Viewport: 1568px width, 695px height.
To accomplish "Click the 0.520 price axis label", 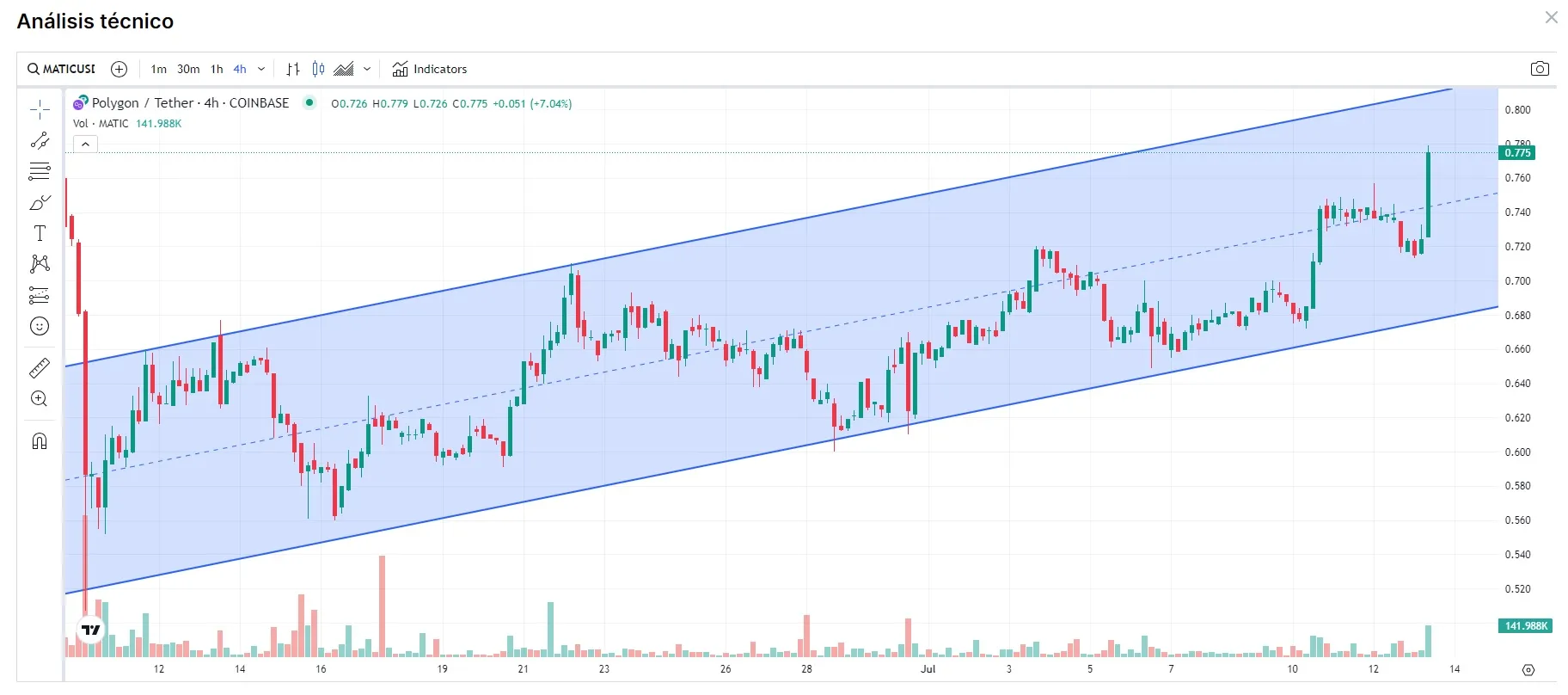I will coord(1517,589).
